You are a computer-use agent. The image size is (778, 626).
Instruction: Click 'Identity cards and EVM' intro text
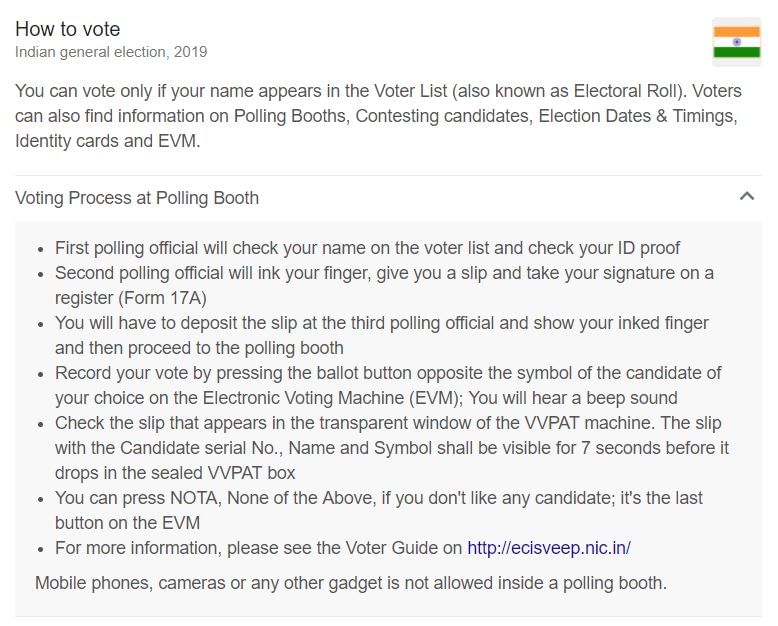(107, 141)
